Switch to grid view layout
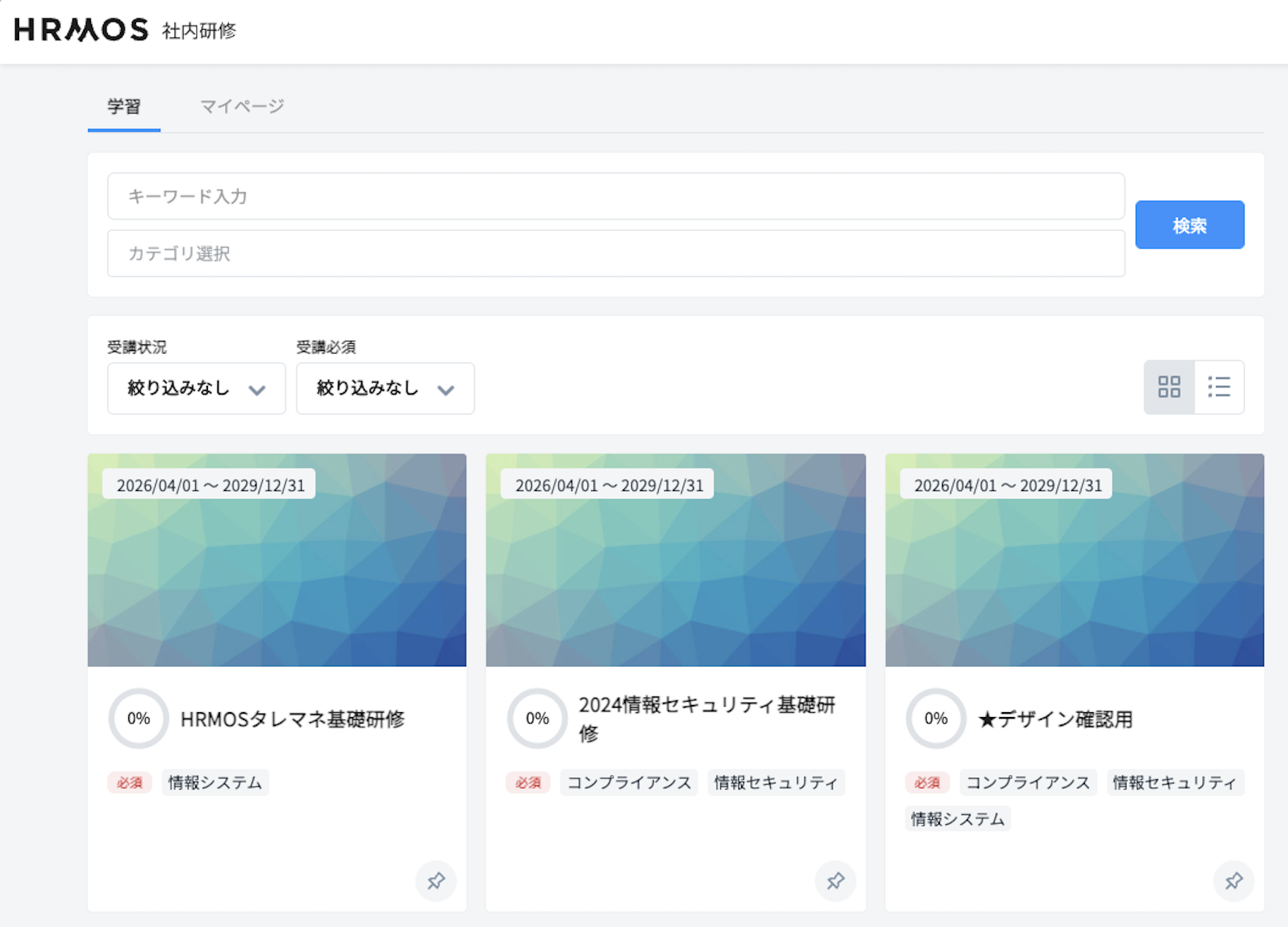1288x927 pixels. coord(1169,387)
